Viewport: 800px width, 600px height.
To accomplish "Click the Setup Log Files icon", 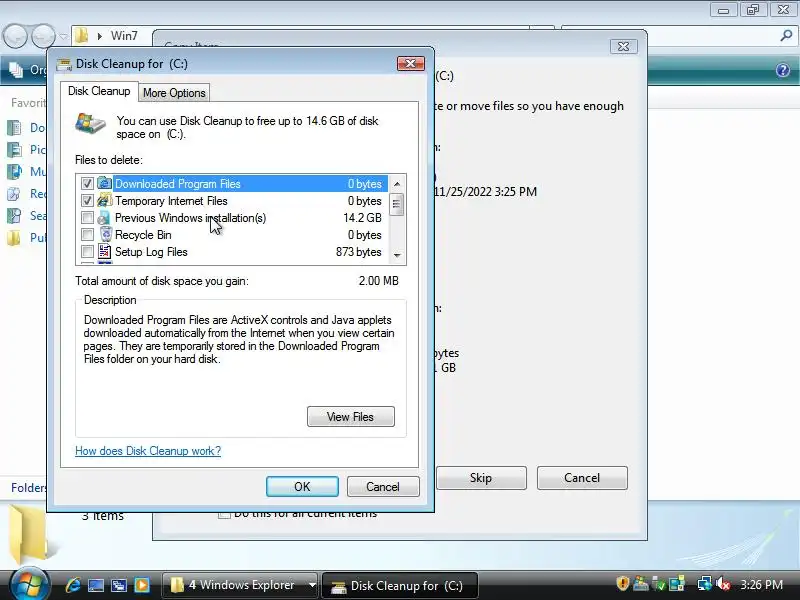I will tap(105, 251).
